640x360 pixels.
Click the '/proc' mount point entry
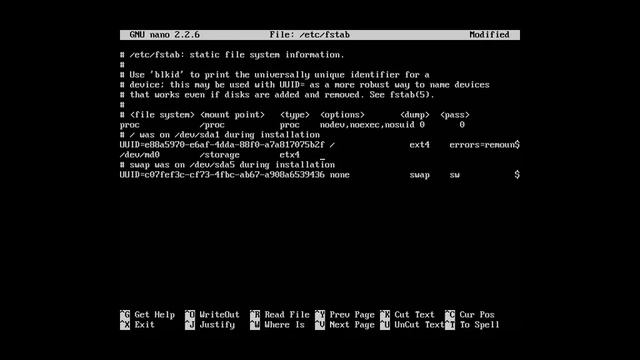click(x=212, y=125)
